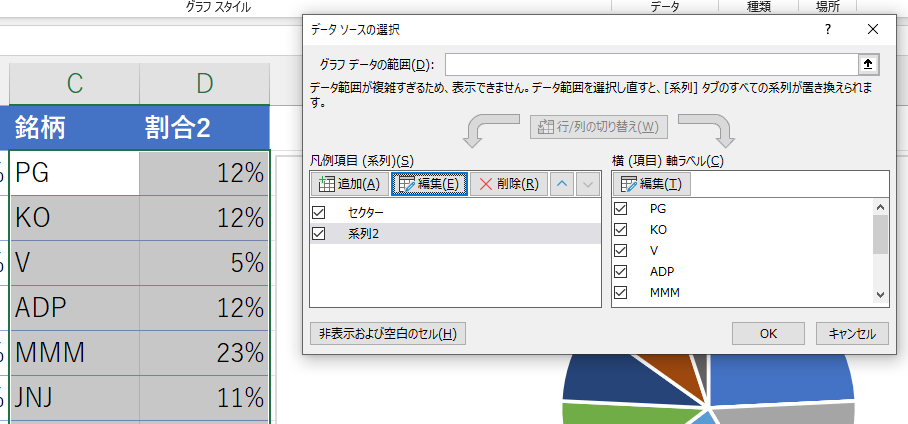
Task: Click the 5% cell in V row
Action: point(204,263)
